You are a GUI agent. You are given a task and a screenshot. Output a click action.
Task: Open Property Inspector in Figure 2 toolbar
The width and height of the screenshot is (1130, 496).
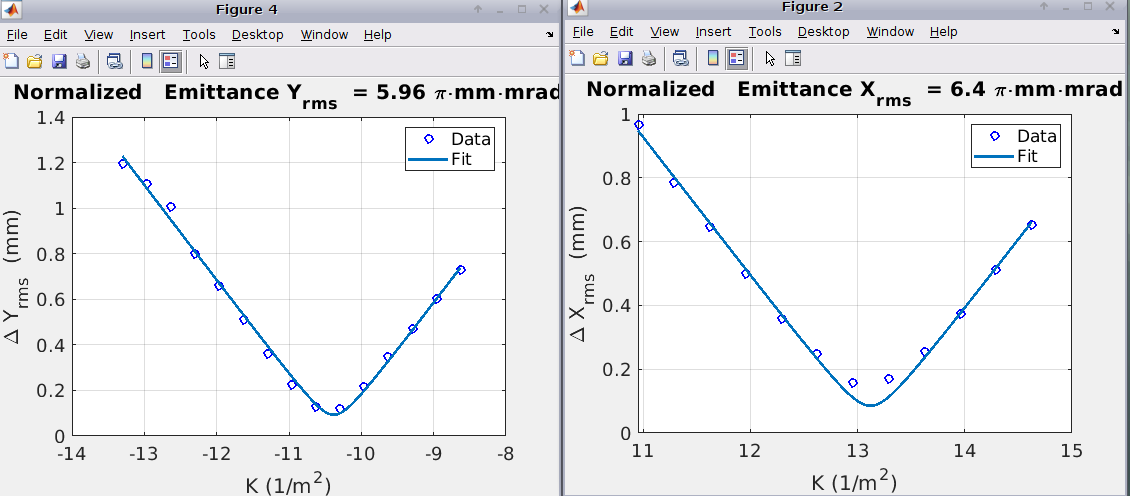pos(793,58)
